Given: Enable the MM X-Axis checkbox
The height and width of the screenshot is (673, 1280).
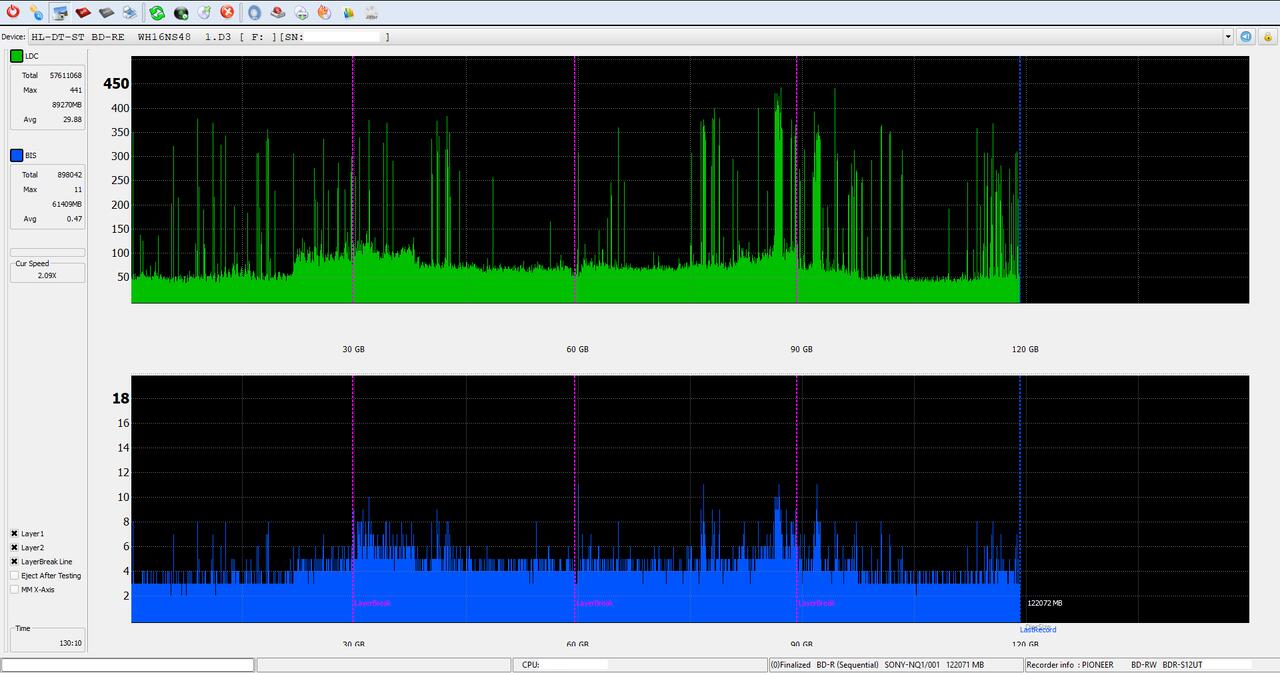Looking at the screenshot, I should pos(15,590).
